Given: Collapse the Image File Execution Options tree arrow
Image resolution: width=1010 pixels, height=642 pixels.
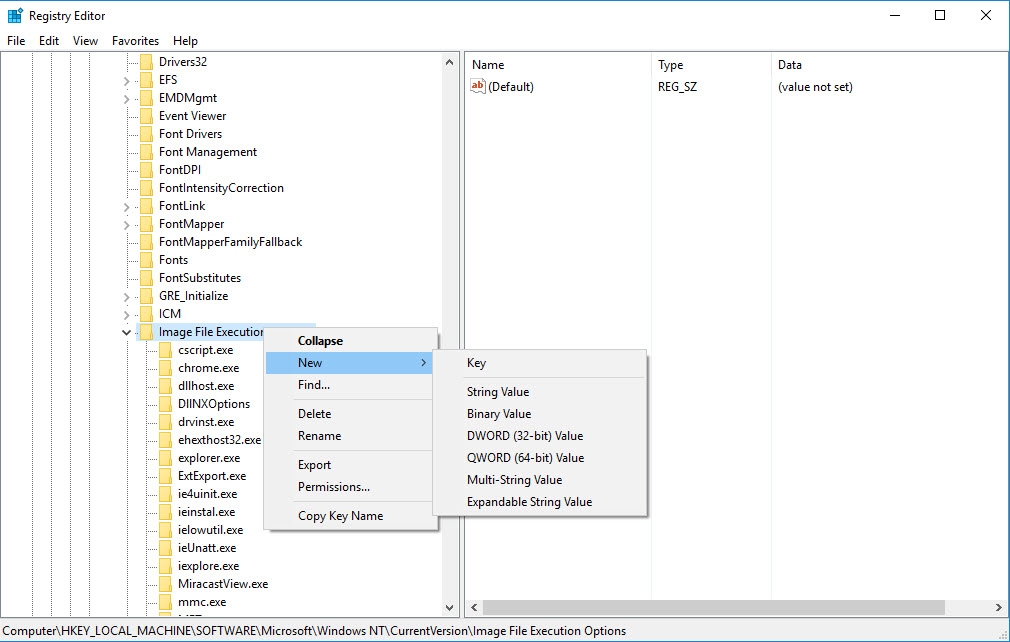Looking at the screenshot, I should (x=126, y=332).
